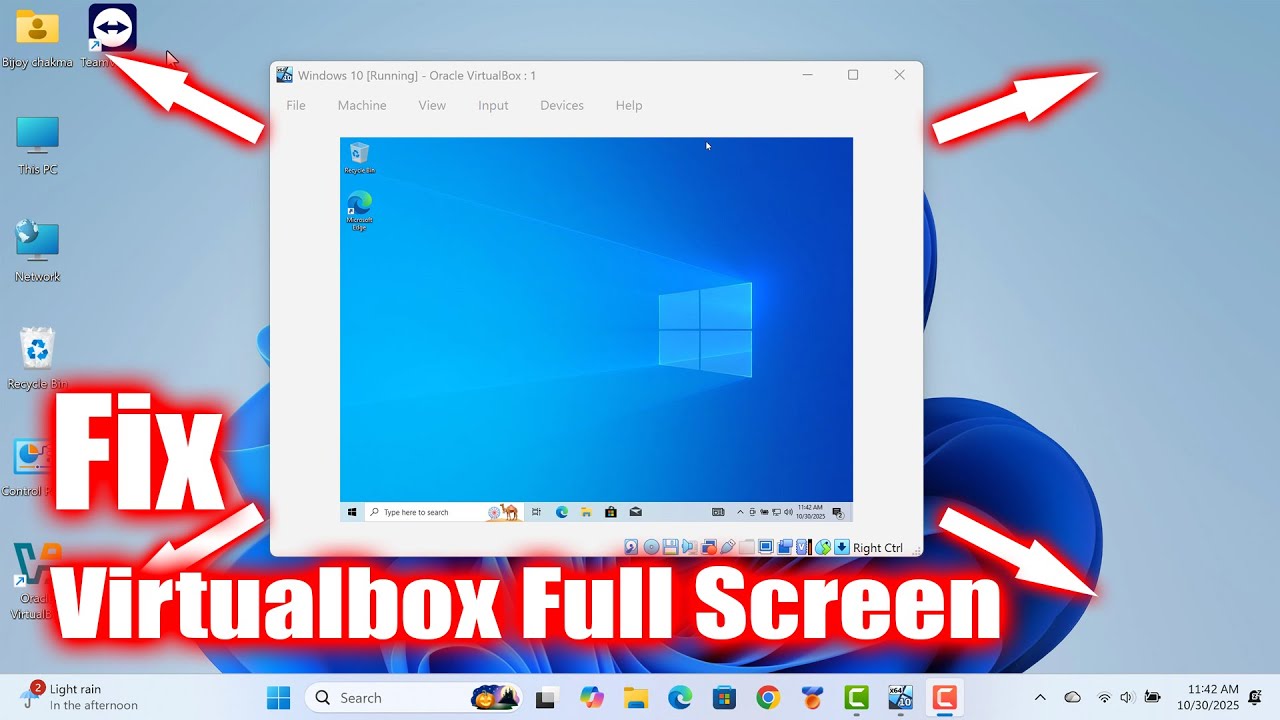The width and height of the screenshot is (1280, 720).
Task: Click the host taskbar Search box
Action: point(413,697)
